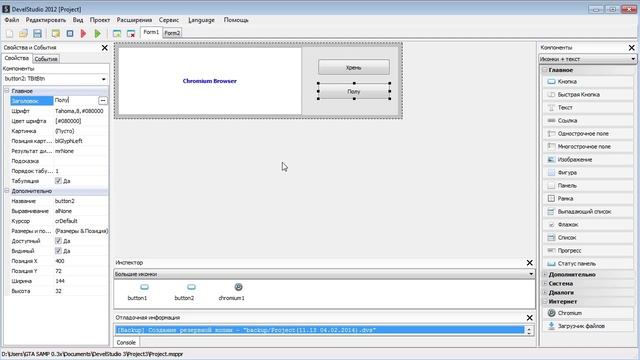
Task: Collapse the Дополнительно properties group
Action: (x=7, y=191)
